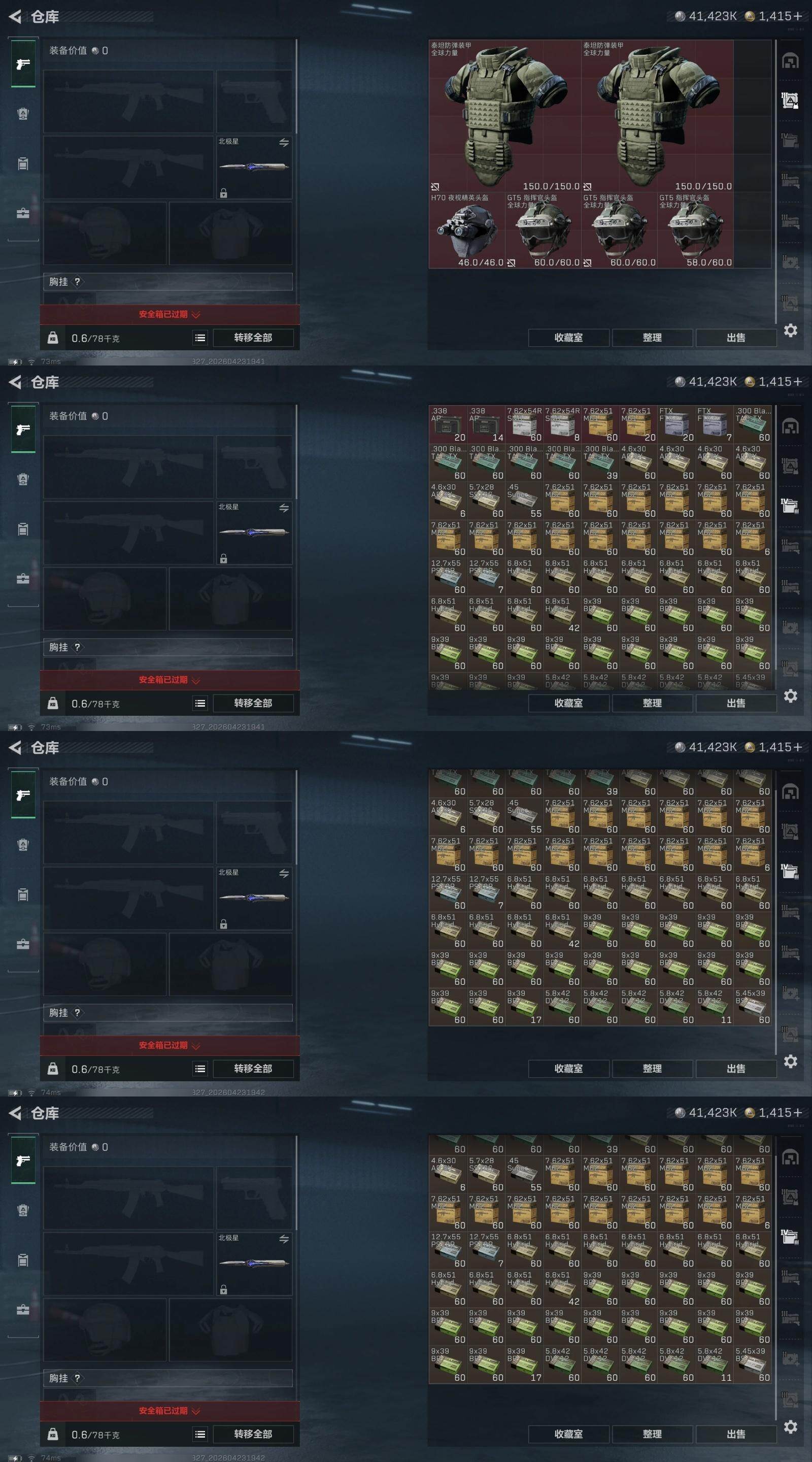
Task: Expand the 安全箱已过期 bar in armor view
Action: (x=169, y=314)
